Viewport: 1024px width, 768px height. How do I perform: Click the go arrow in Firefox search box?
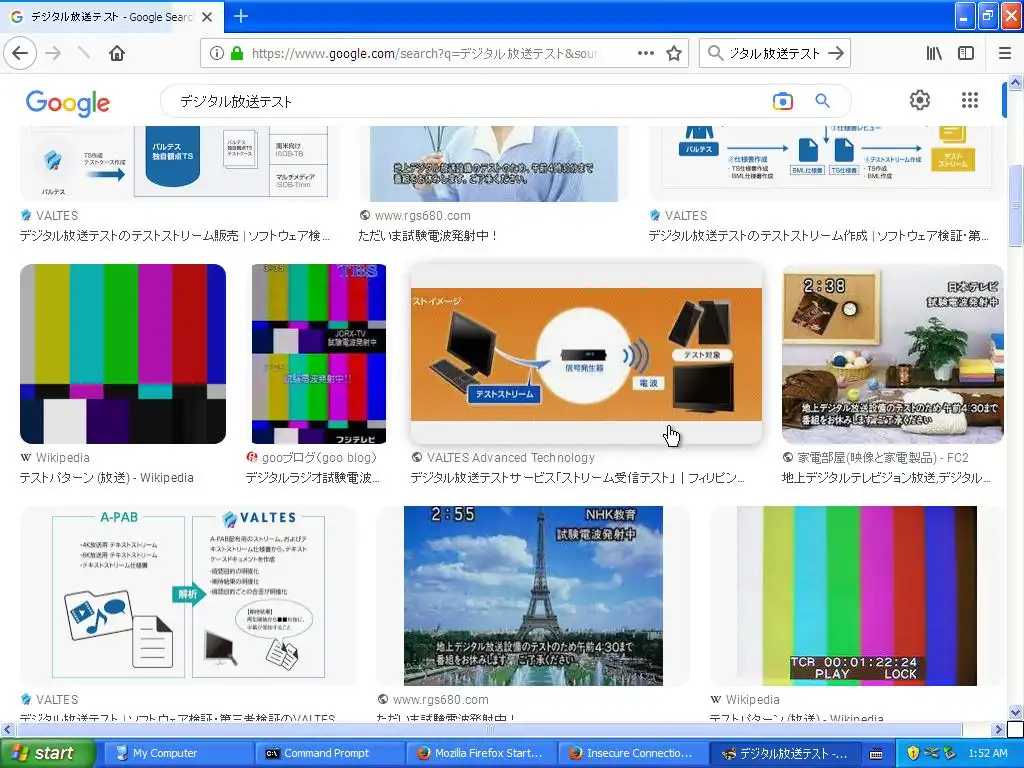pos(836,54)
